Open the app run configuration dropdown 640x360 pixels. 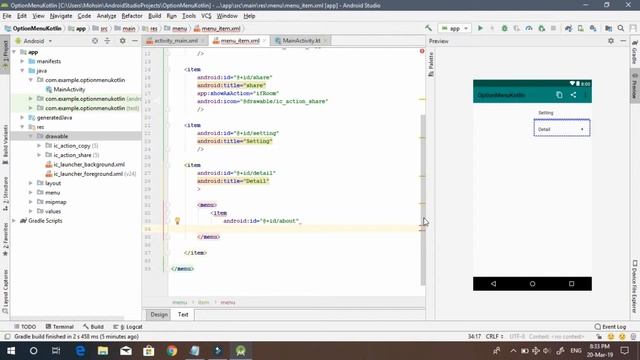pyautogui.click(x=454, y=28)
